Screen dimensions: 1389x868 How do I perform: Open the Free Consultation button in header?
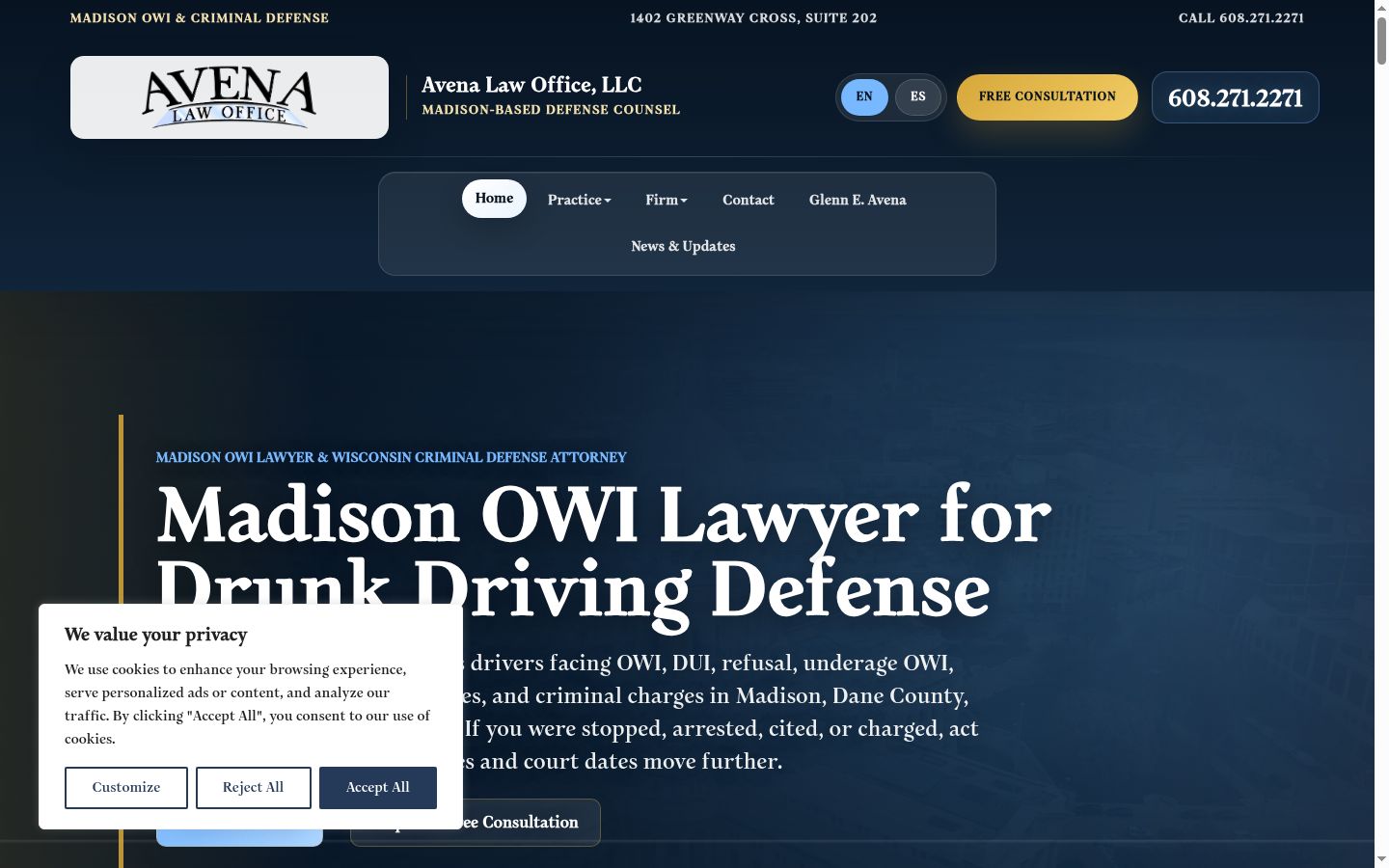click(x=1048, y=97)
